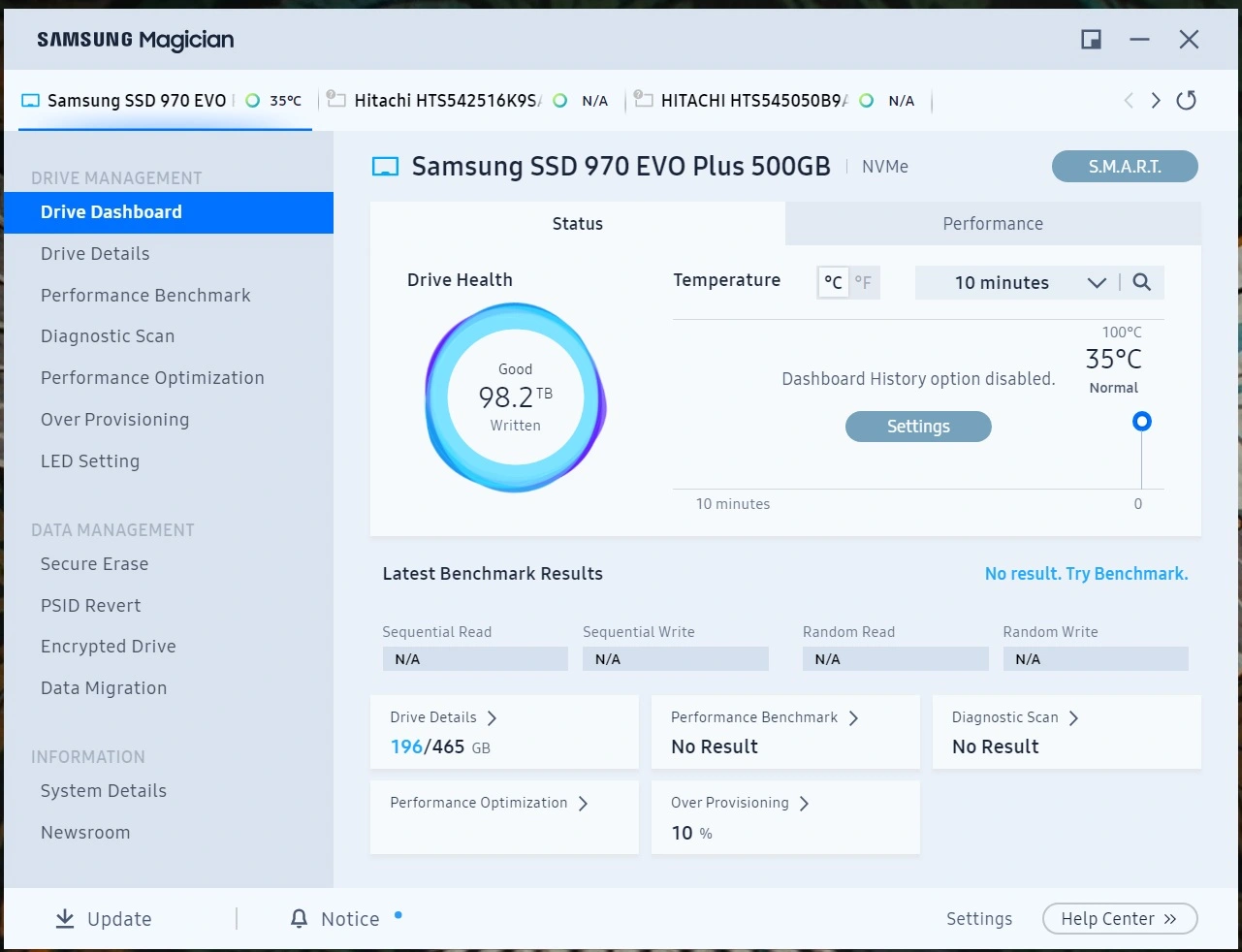Click Random Read N/A result field
The height and width of the screenshot is (952, 1242).
click(x=896, y=659)
